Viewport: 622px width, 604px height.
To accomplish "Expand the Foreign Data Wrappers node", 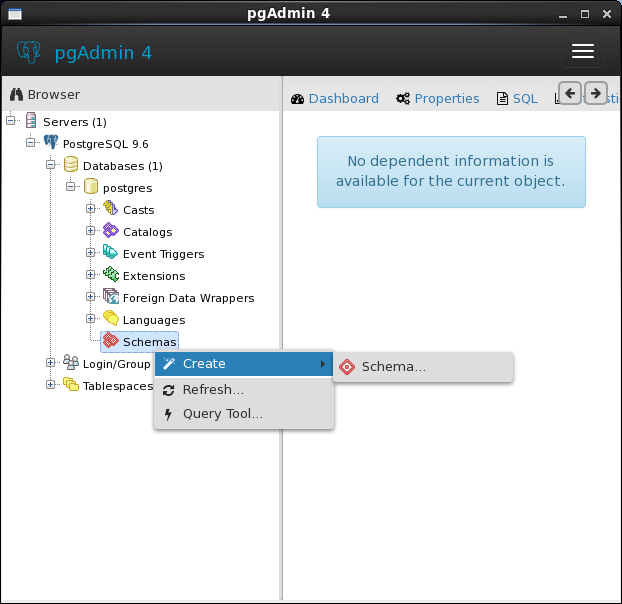I will 90,296.
